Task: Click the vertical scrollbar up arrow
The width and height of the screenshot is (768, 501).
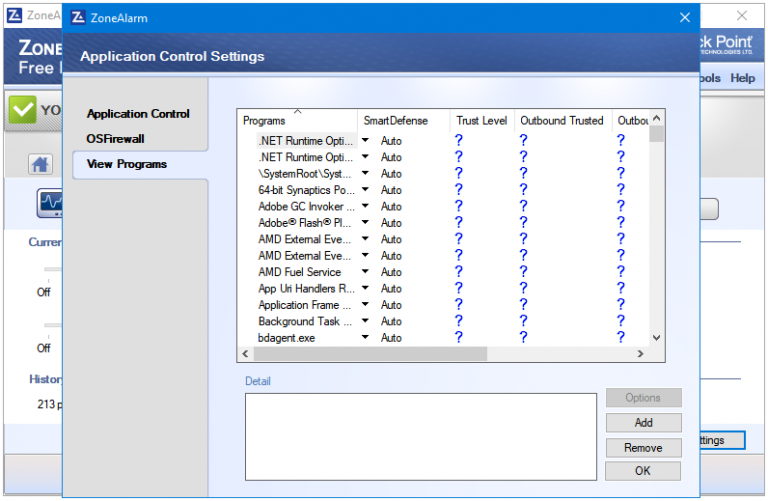Action: pos(657,118)
